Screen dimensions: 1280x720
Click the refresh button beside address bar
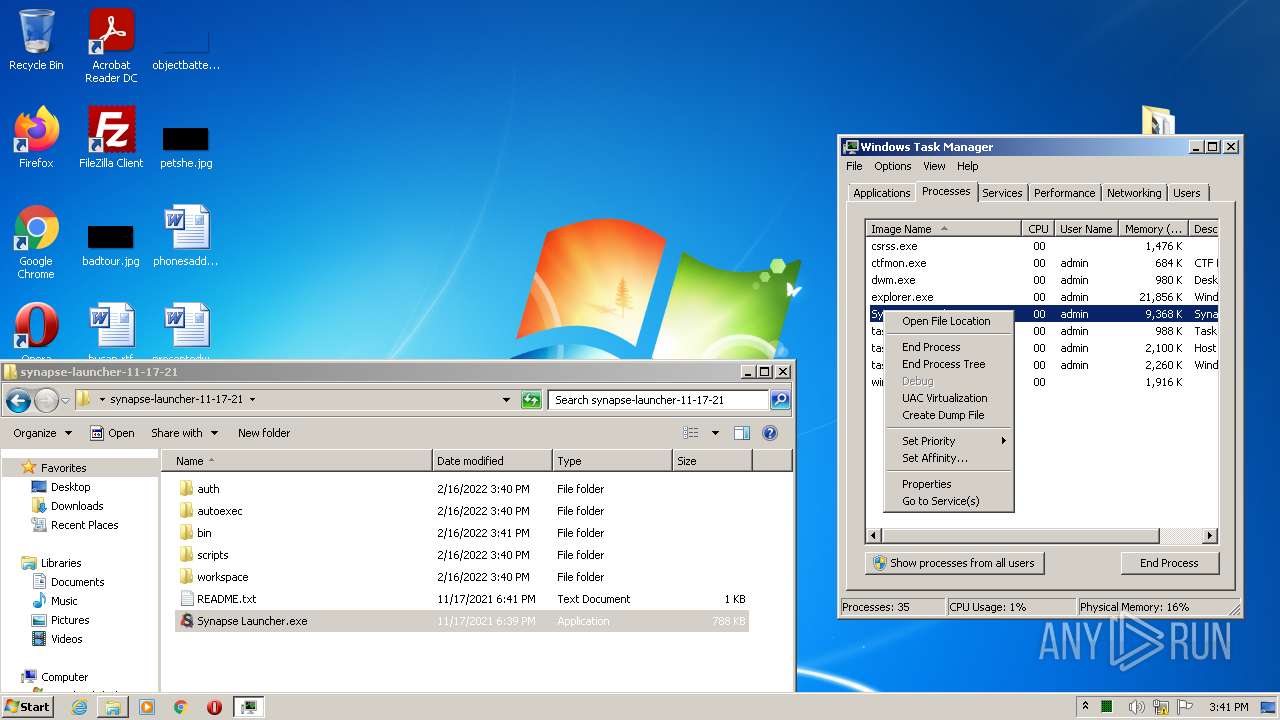point(531,400)
